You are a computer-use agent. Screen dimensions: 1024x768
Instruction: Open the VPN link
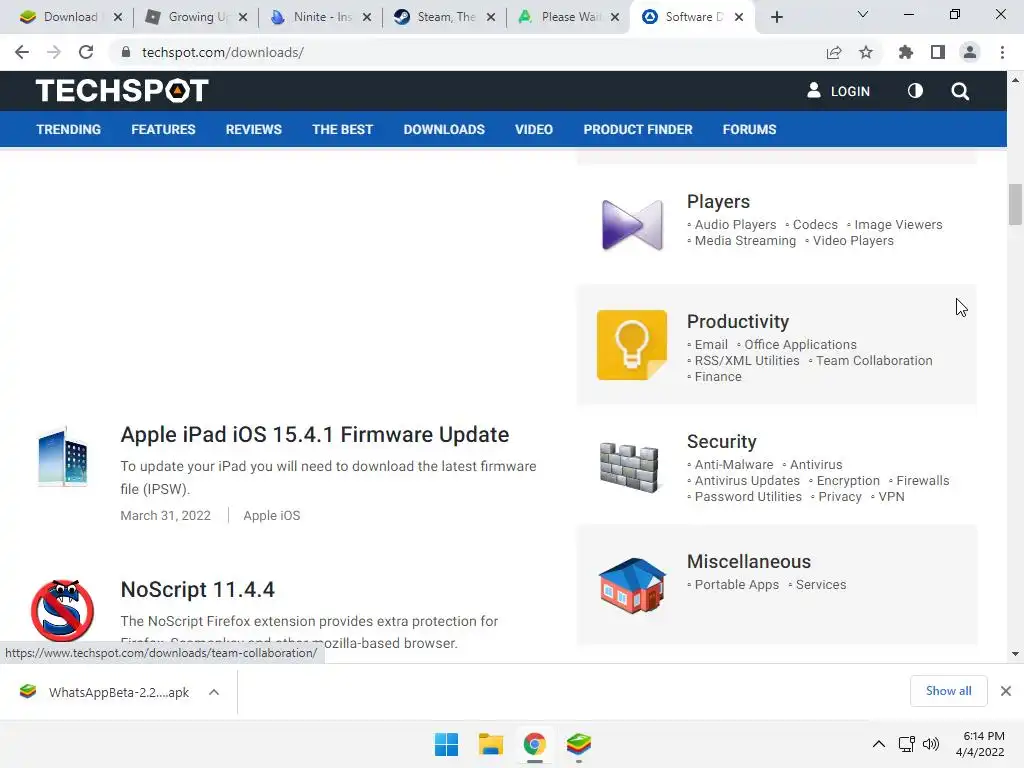tap(891, 496)
